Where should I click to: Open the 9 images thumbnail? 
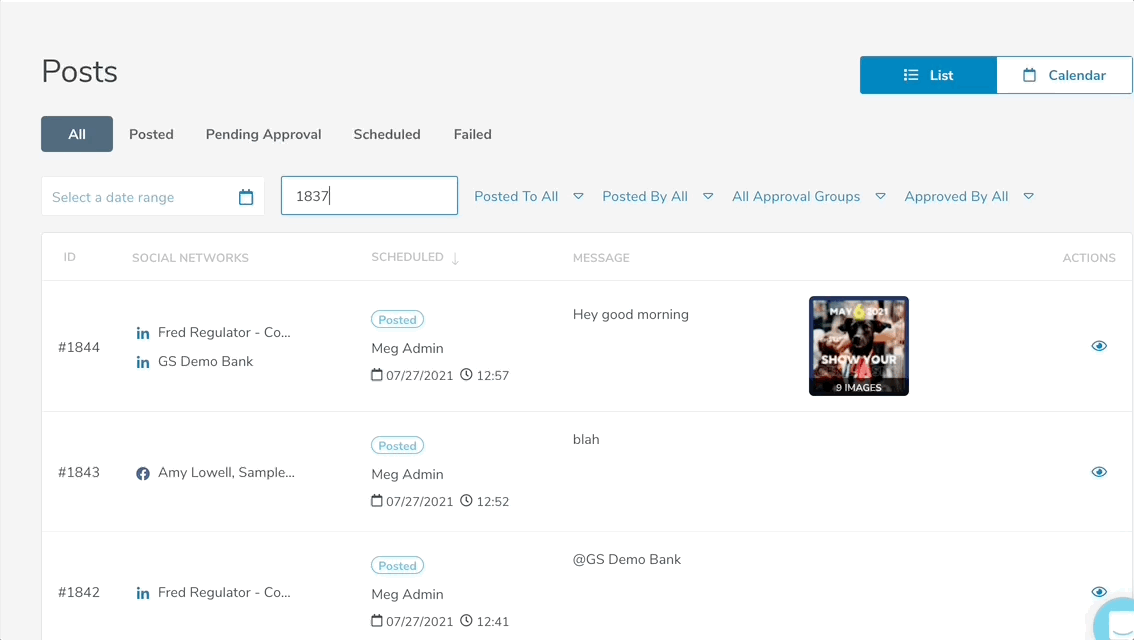858,346
